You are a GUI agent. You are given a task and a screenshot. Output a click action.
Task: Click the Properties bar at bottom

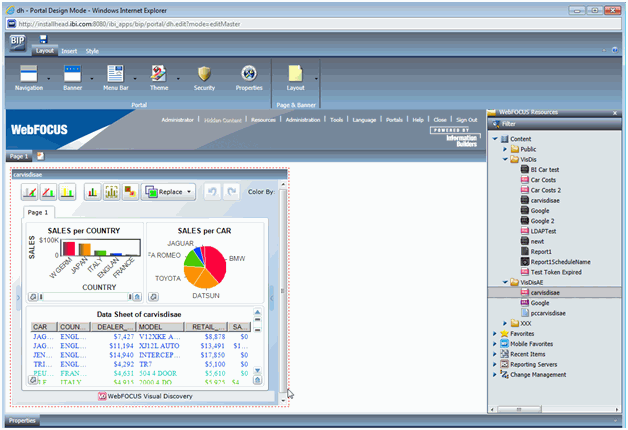tap(314, 420)
